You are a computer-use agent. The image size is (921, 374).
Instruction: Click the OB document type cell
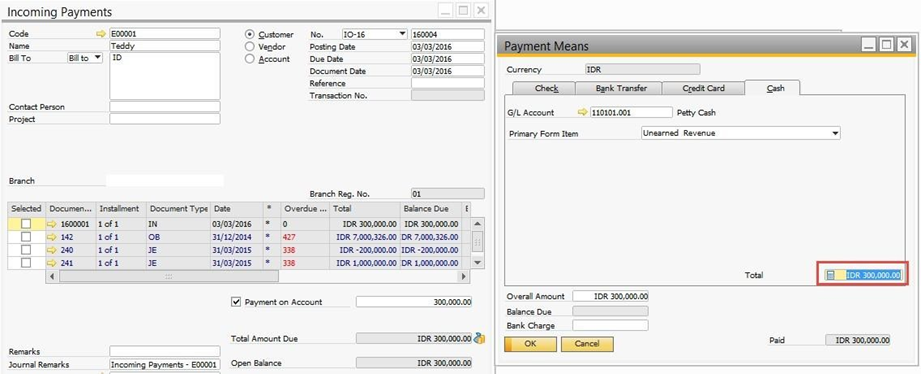click(179, 237)
